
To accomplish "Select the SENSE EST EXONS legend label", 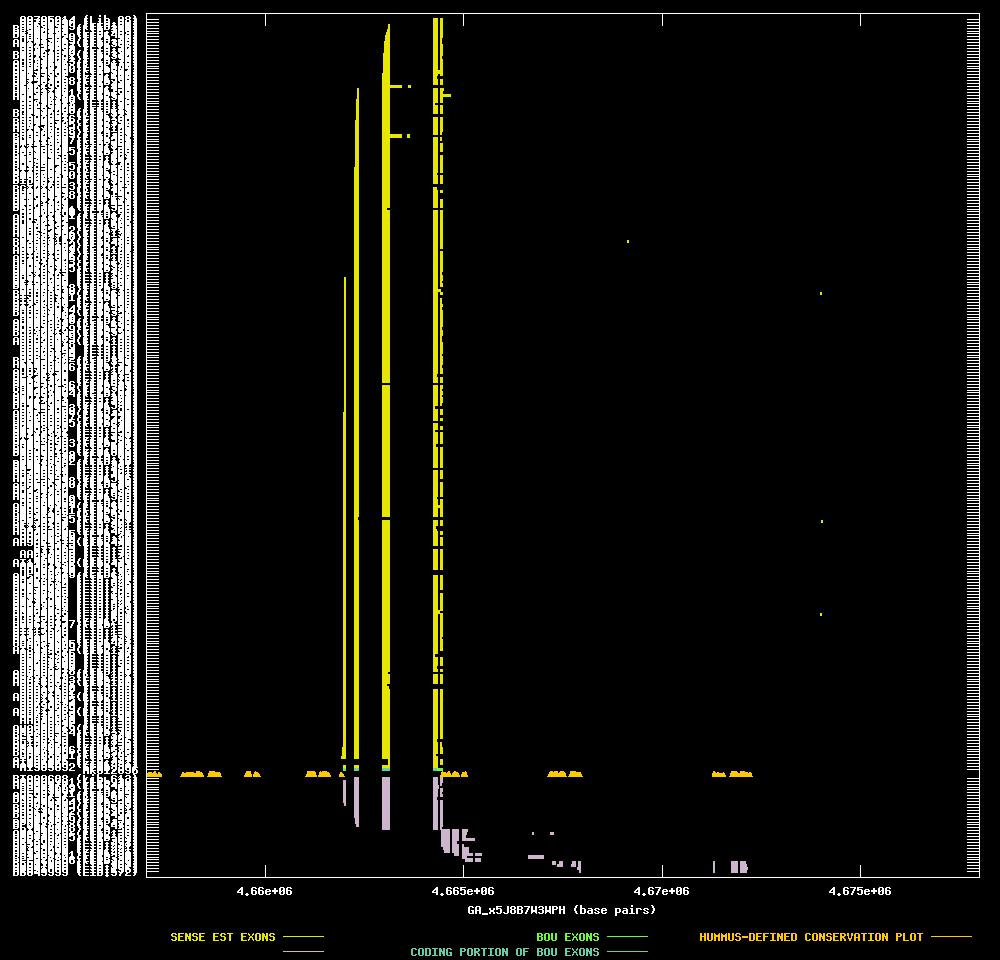I will coord(223,937).
